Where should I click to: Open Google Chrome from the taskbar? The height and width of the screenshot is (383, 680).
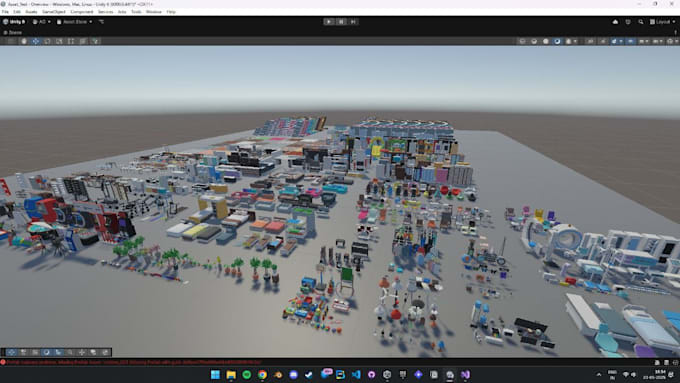pos(262,374)
